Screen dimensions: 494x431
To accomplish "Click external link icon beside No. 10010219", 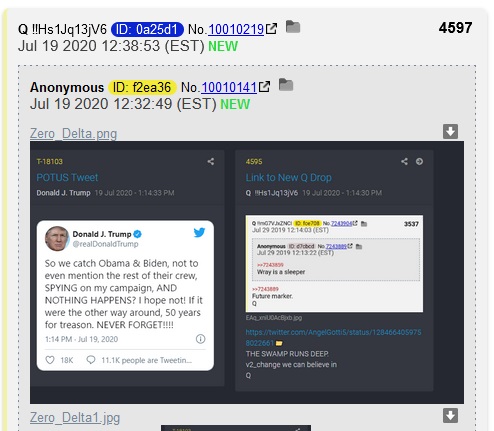I will point(271,29).
